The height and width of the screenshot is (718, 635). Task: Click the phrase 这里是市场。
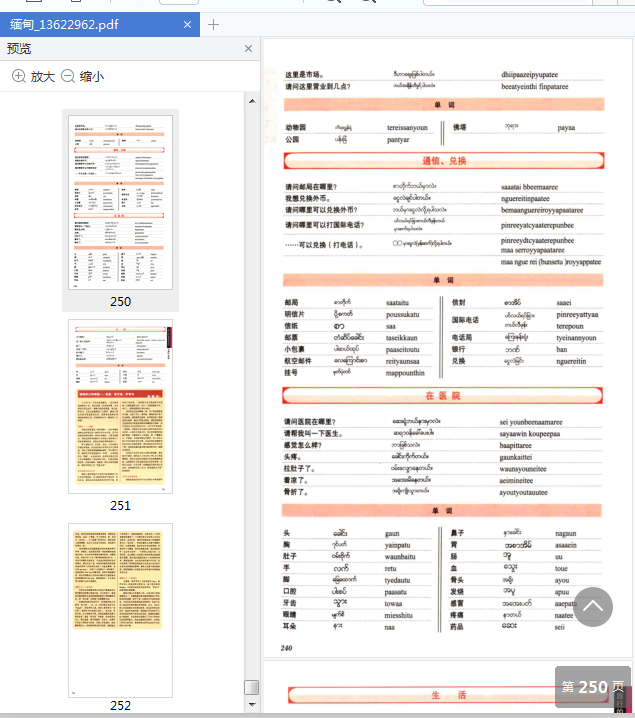coord(304,75)
